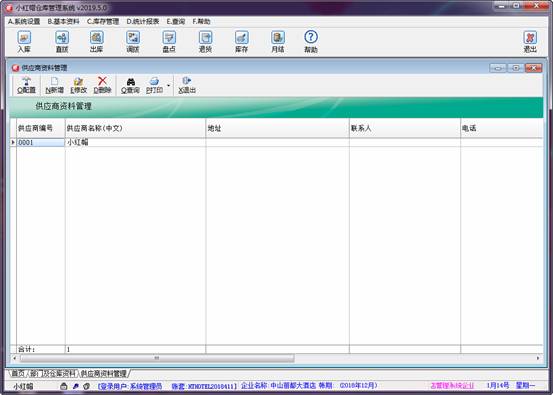The height and width of the screenshot is (395, 553).
Task: Click D删除 red X delete tool
Action: click(x=102, y=85)
